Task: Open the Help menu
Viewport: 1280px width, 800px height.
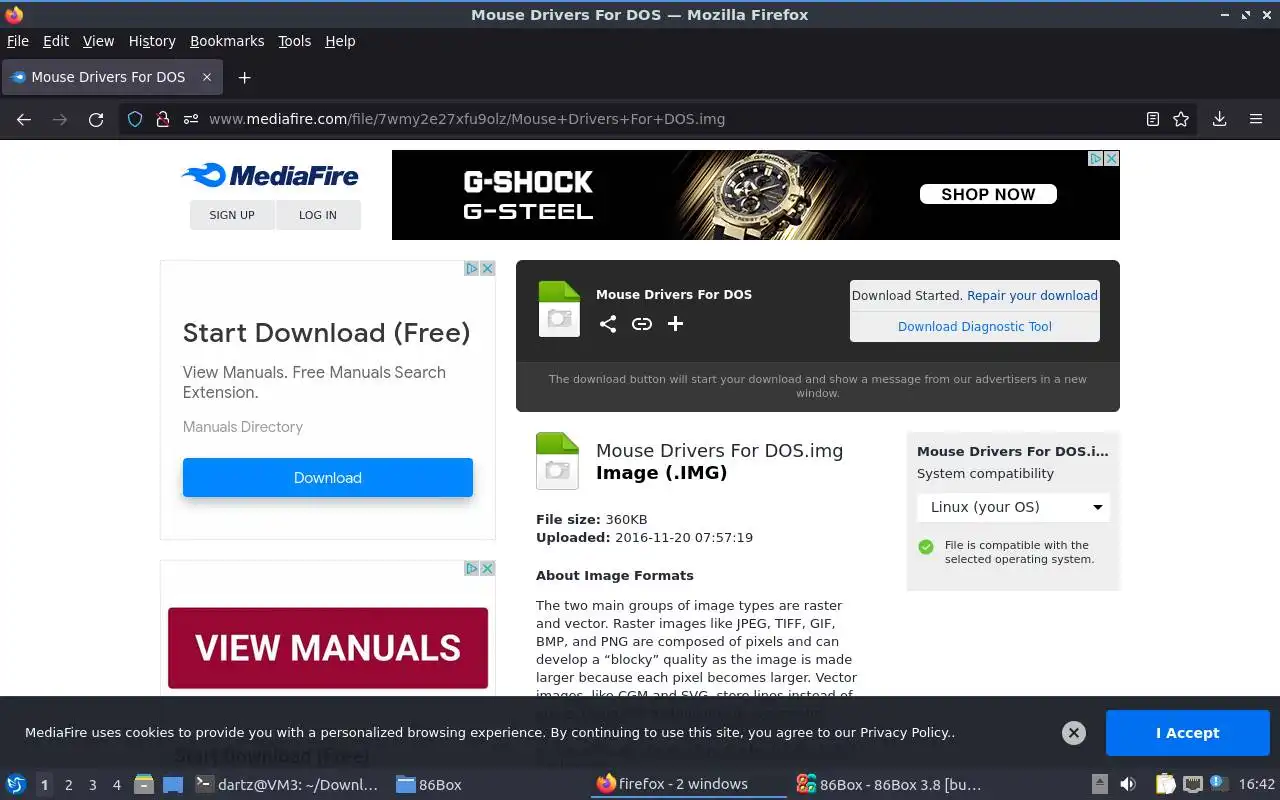Action: [x=340, y=41]
